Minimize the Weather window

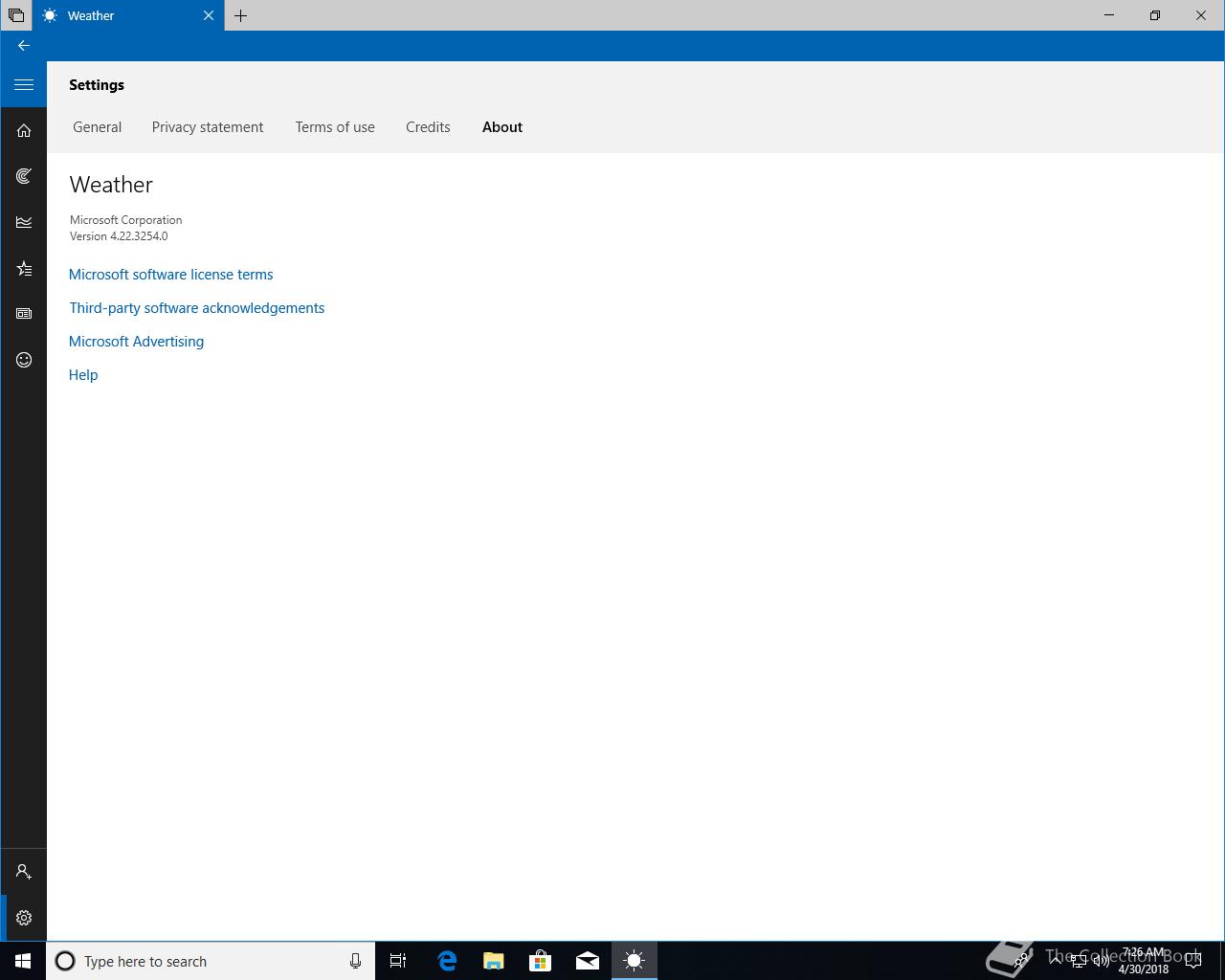(x=1109, y=15)
